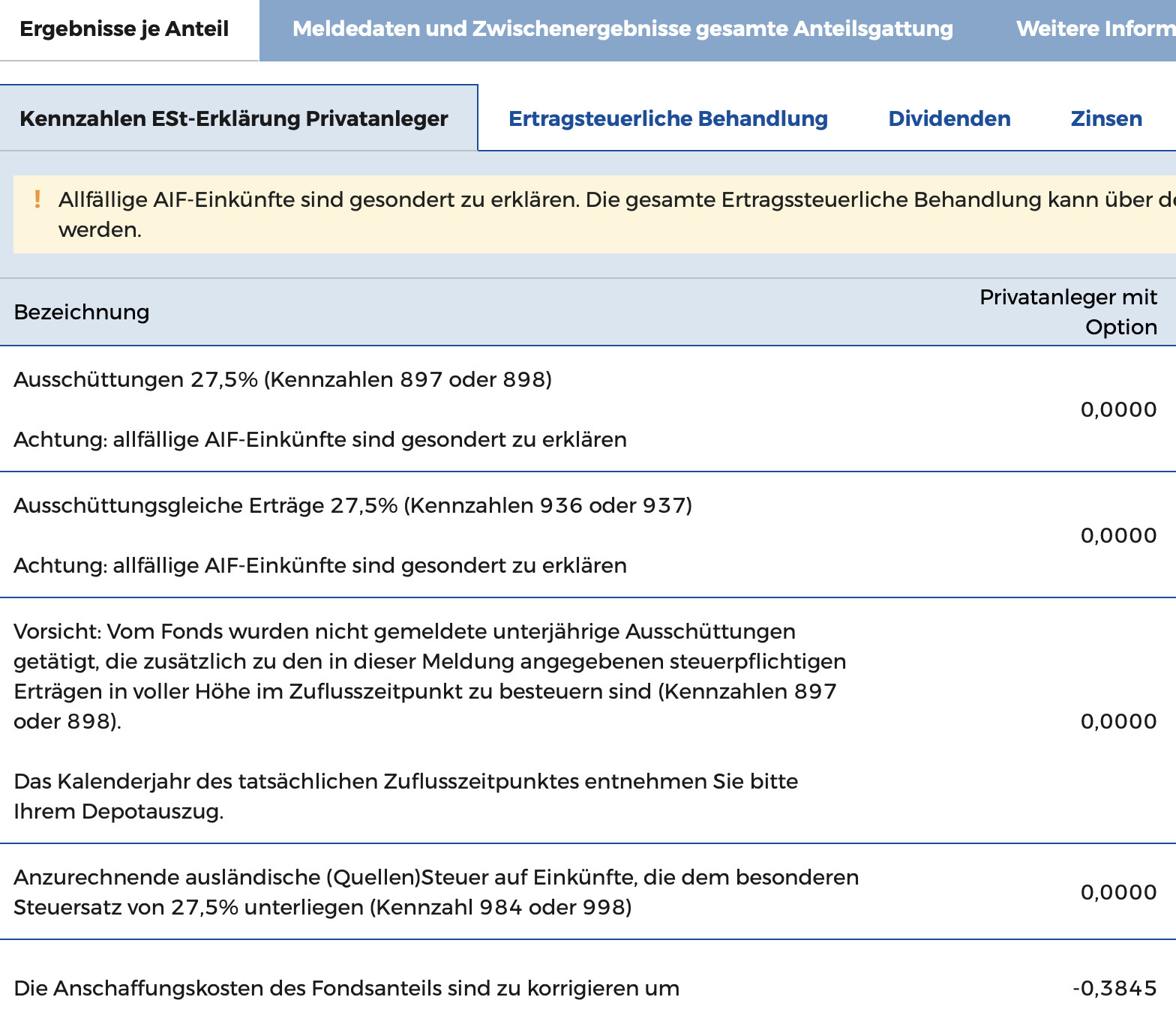
Task: Click the Ausschüttungsgleiche Erträge value 0,0000
Action: 1118,535
